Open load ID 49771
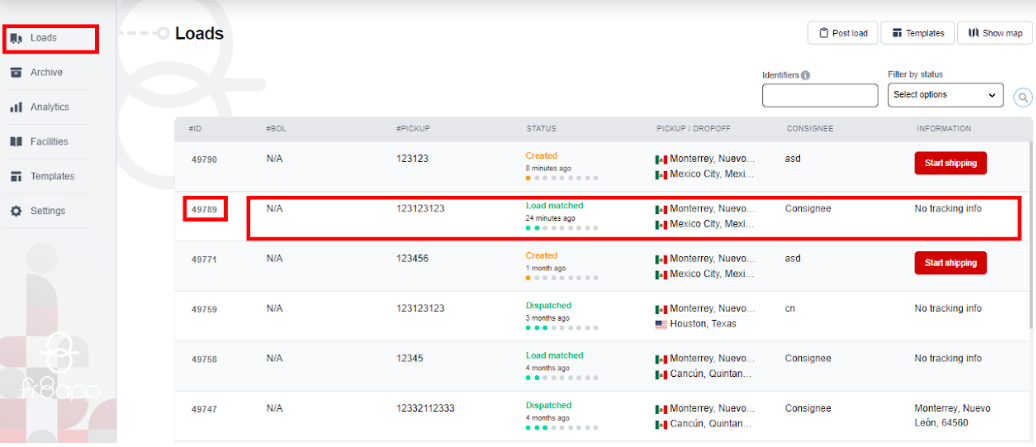The width and height of the screenshot is (1036, 447). coord(204,259)
